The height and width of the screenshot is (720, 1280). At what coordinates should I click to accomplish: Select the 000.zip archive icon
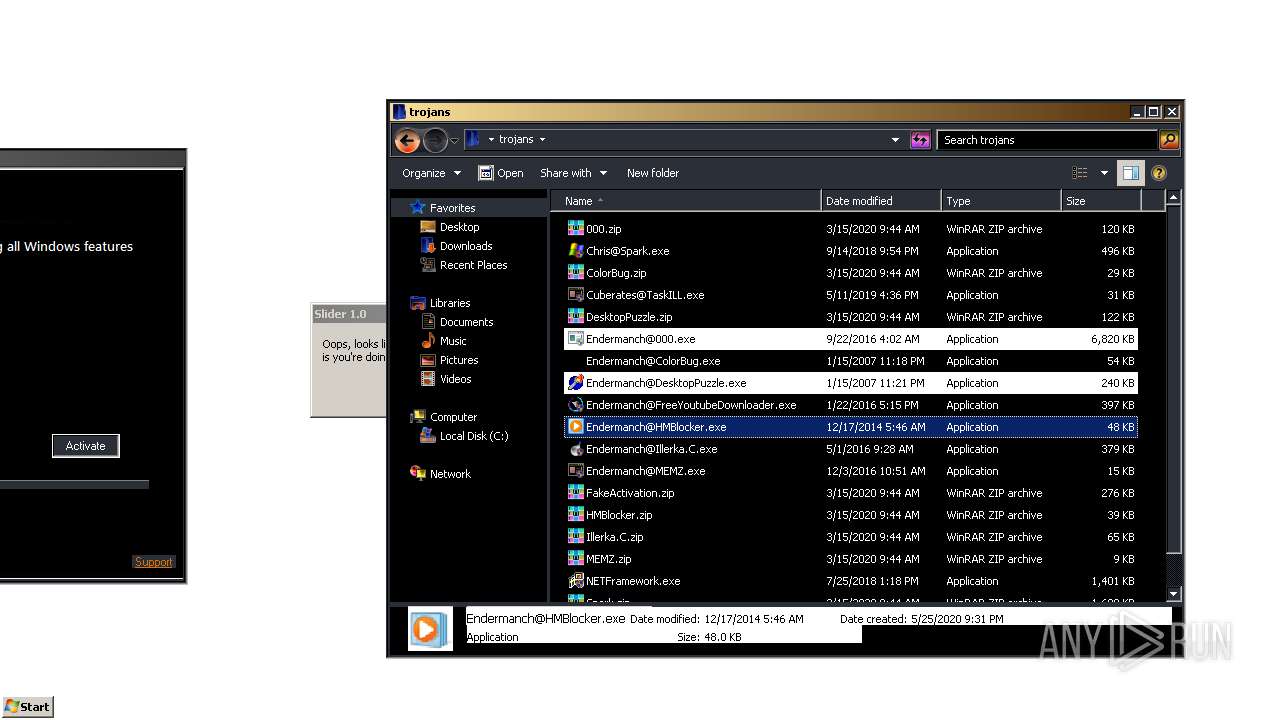[575, 229]
